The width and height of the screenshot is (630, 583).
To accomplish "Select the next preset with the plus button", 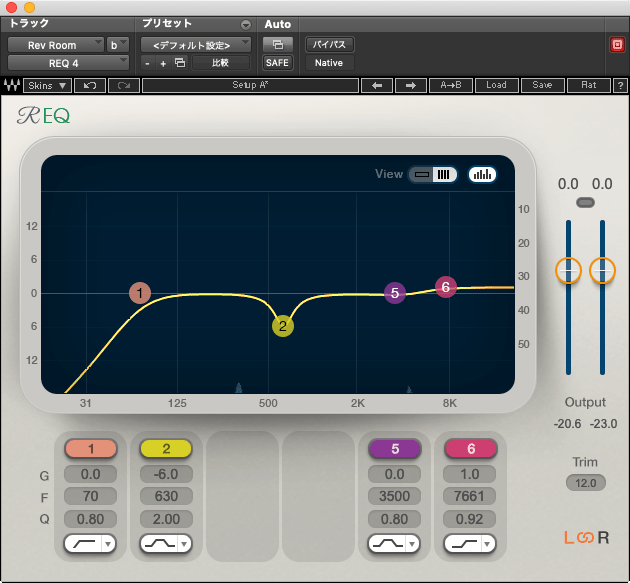I will (163, 63).
